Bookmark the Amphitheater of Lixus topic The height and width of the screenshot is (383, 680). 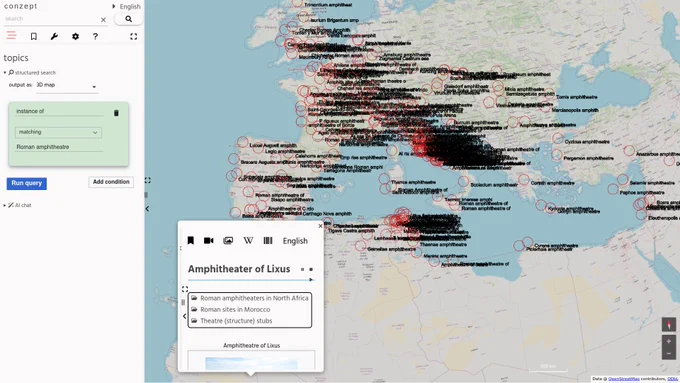pyautogui.click(x=190, y=240)
